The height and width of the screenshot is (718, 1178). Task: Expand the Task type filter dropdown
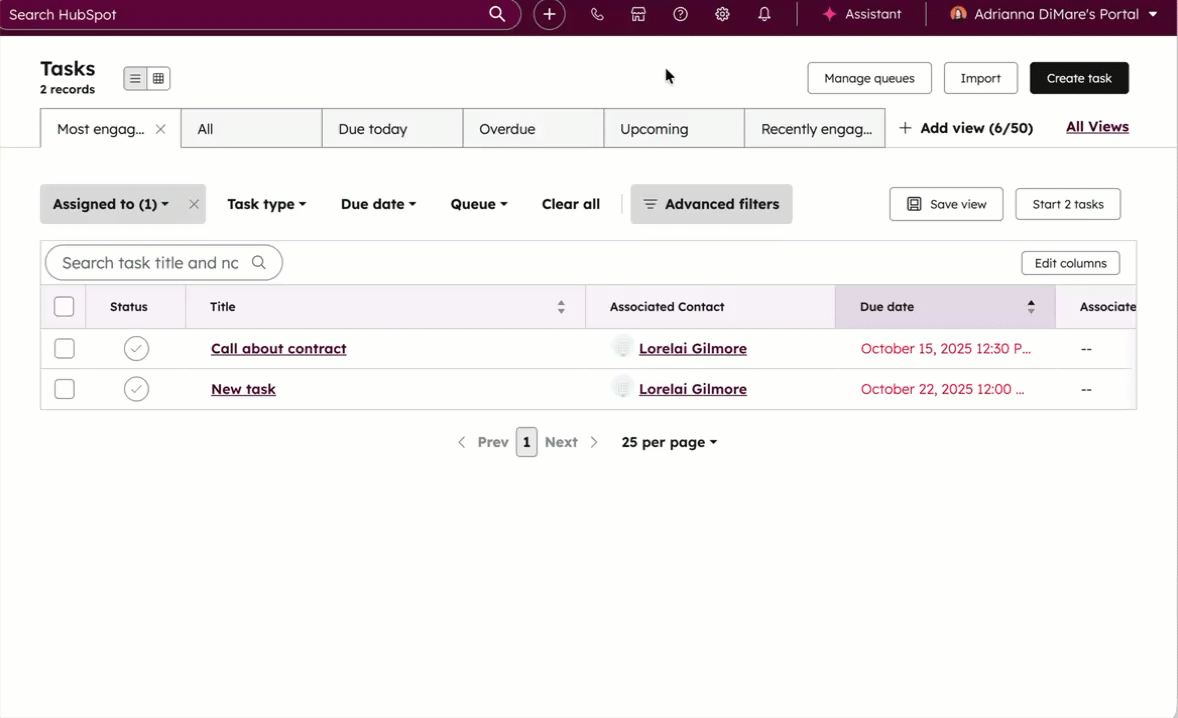(x=267, y=204)
